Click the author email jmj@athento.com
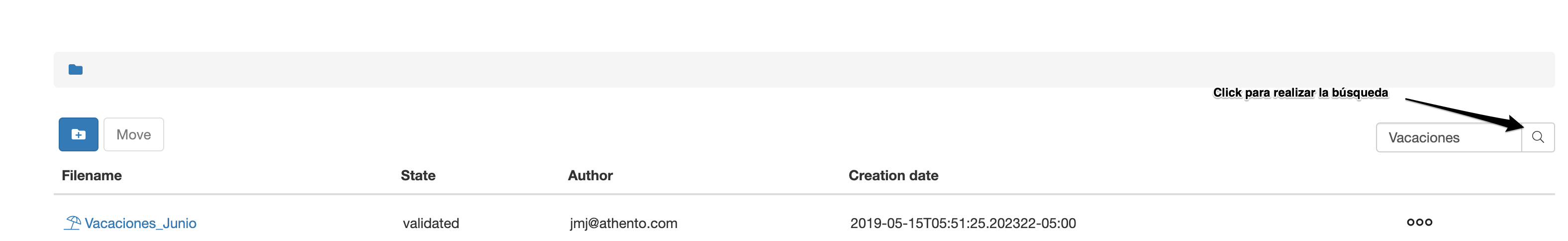 tap(623, 224)
